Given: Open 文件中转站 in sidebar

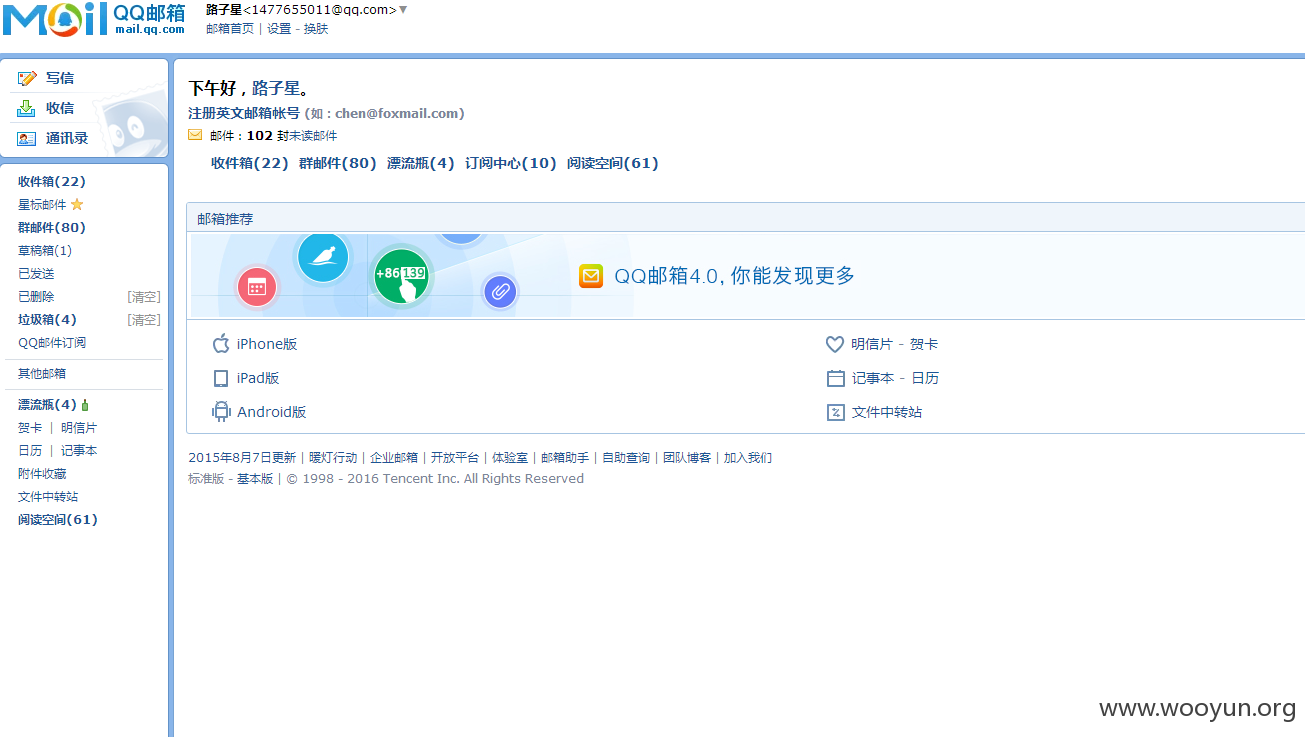Looking at the screenshot, I should tap(48, 497).
